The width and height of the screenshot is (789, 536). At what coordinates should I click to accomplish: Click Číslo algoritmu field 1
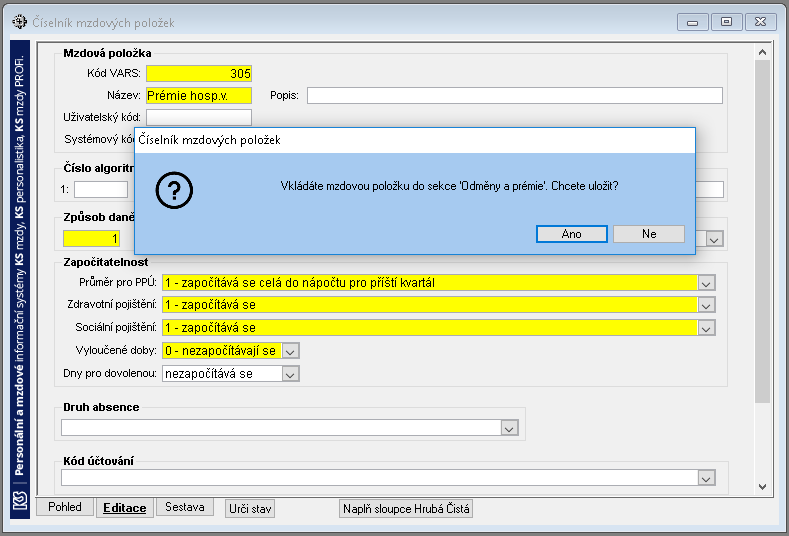101,190
